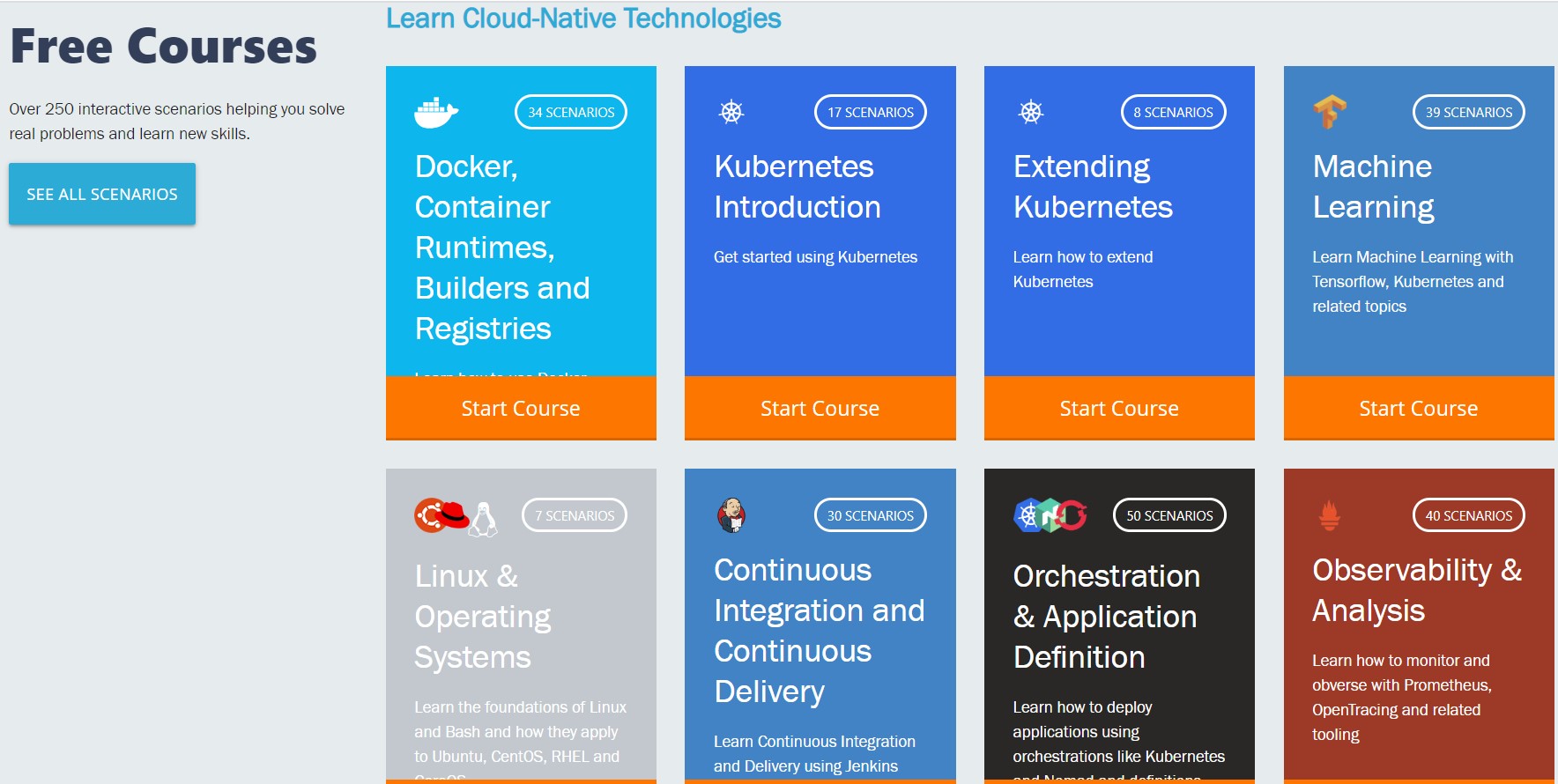Click the Docker whale icon
This screenshot has width=1558, height=784.
pyautogui.click(x=436, y=113)
